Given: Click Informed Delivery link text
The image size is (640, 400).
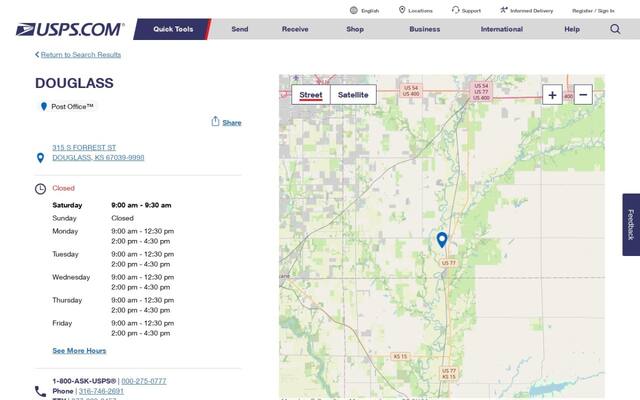Looking at the screenshot, I should [531, 11].
